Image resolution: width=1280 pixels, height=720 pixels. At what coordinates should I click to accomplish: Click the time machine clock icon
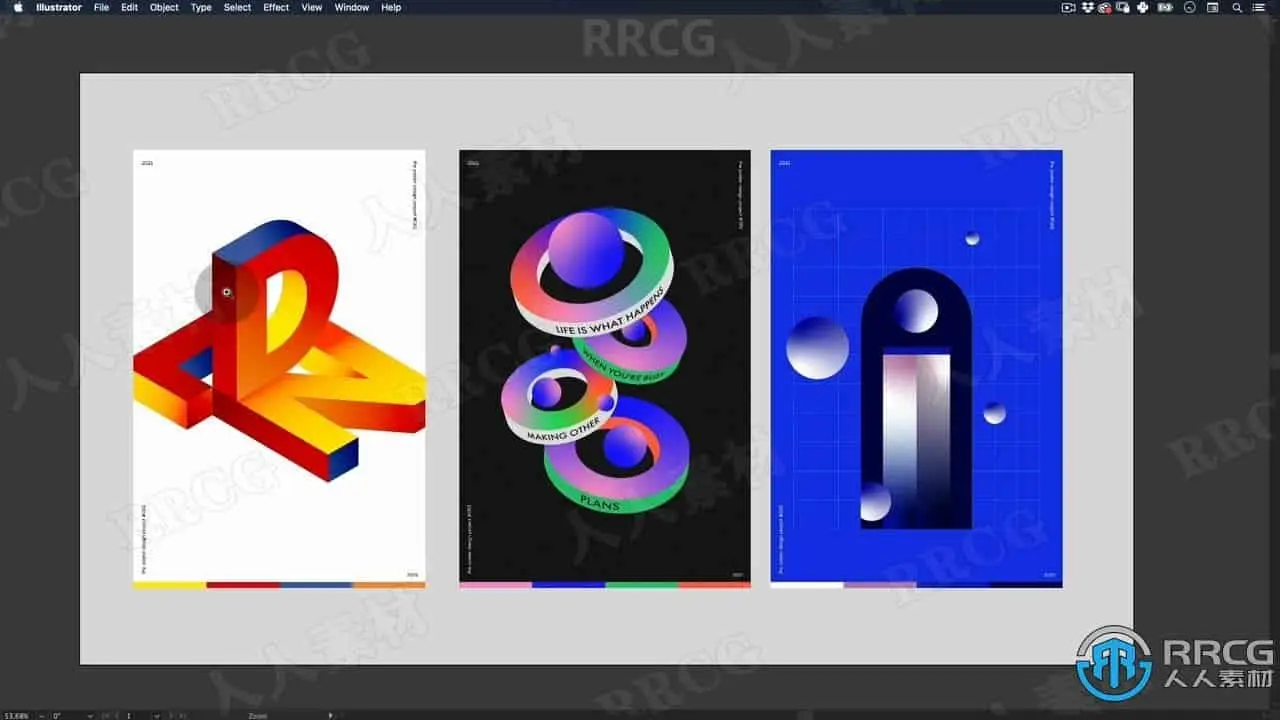tap(1190, 7)
